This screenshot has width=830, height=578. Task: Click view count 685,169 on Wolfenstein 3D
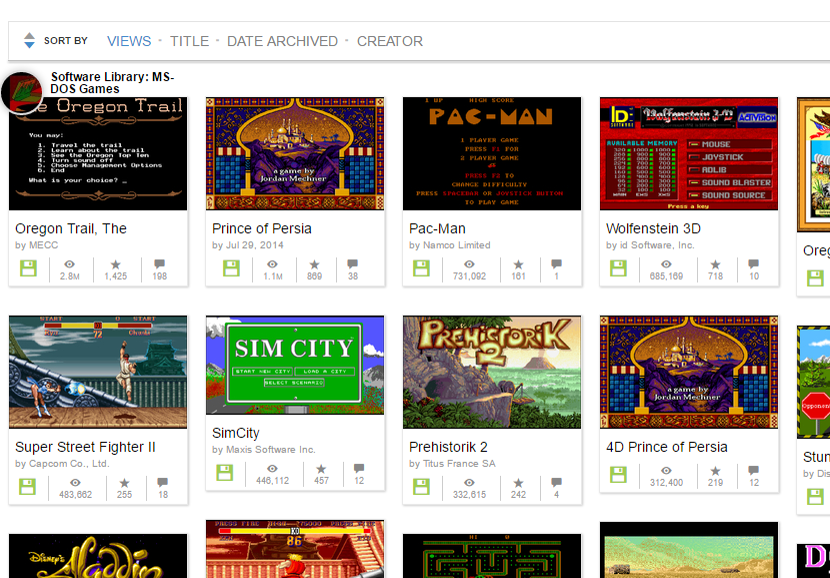tap(666, 276)
